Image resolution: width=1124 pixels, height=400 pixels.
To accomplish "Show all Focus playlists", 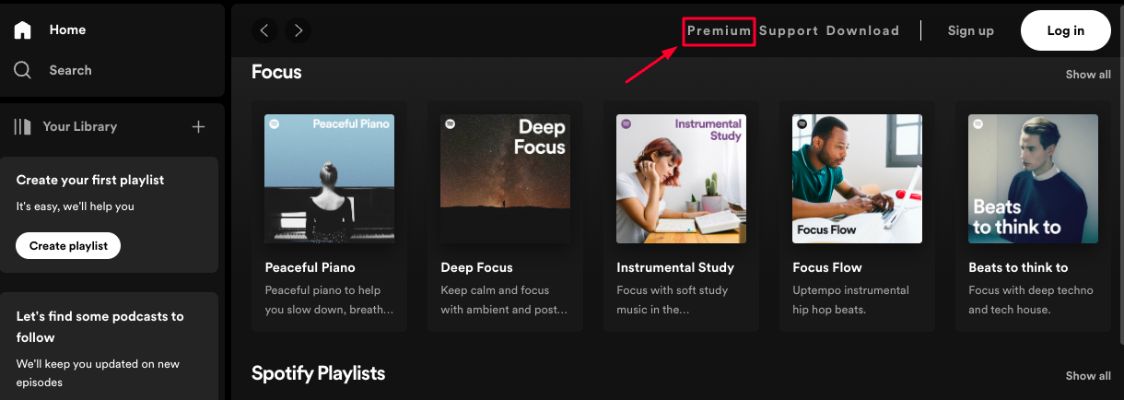I will pyautogui.click(x=1088, y=75).
